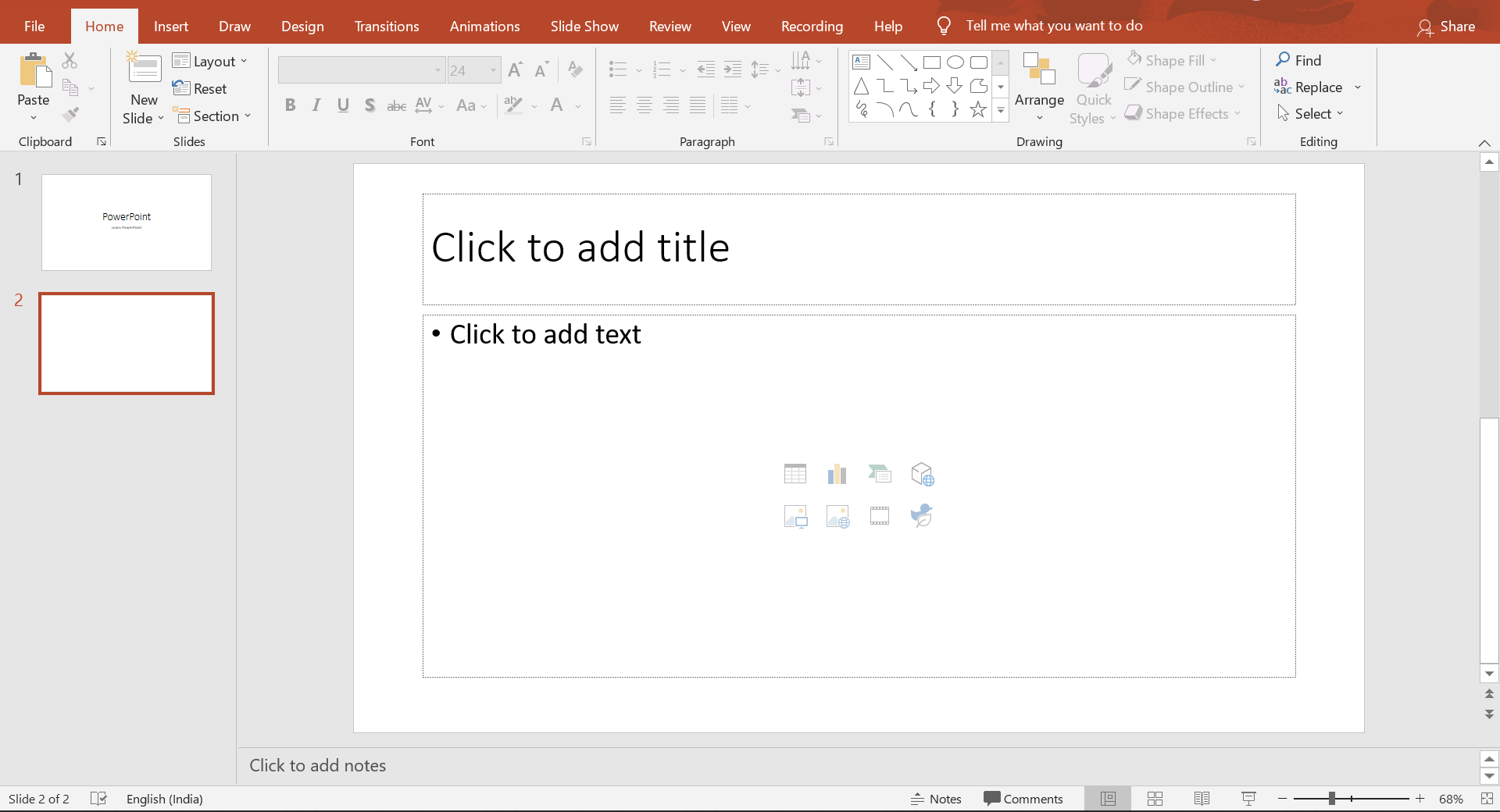Screen dimensions: 1500x812
Task: Select the right arrow shape
Action: tap(931, 86)
